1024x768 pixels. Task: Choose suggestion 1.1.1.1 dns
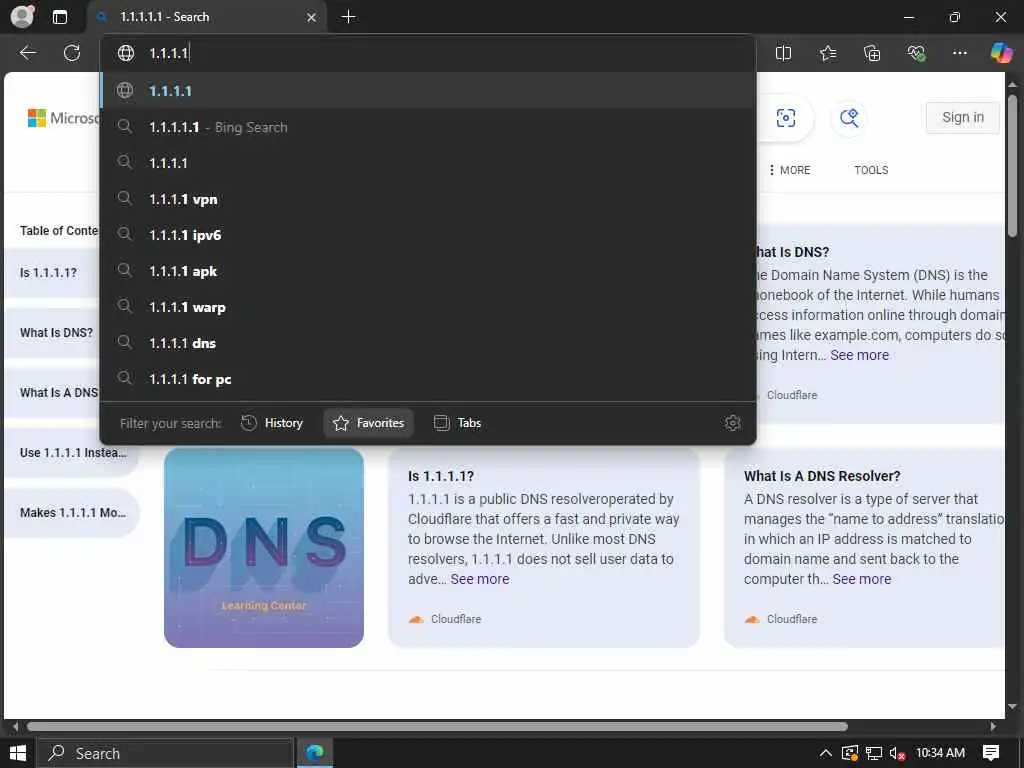[428, 343]
